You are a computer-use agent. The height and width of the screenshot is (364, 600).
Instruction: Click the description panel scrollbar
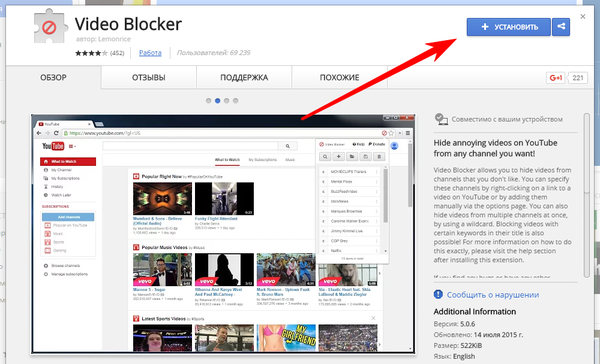tap(587, 195)
